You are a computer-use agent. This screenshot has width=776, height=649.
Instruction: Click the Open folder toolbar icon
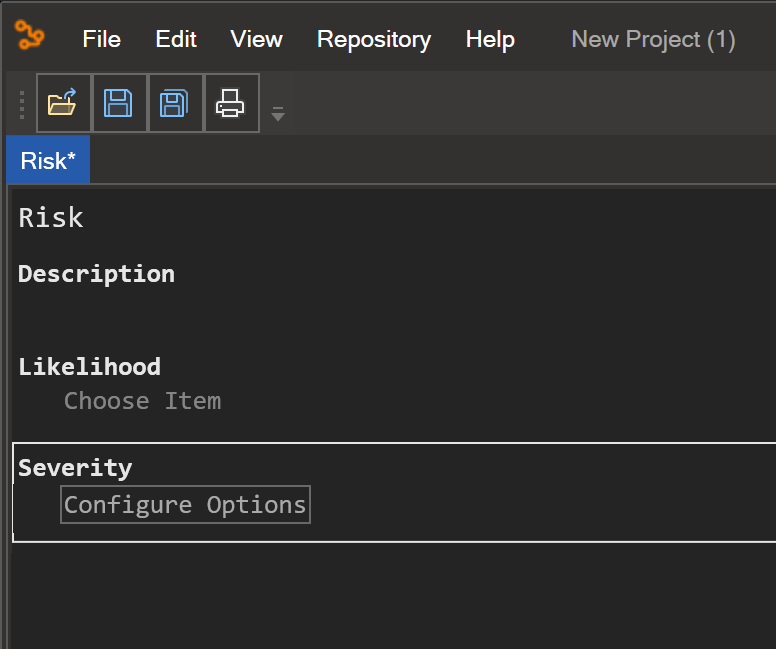point(63,103)
